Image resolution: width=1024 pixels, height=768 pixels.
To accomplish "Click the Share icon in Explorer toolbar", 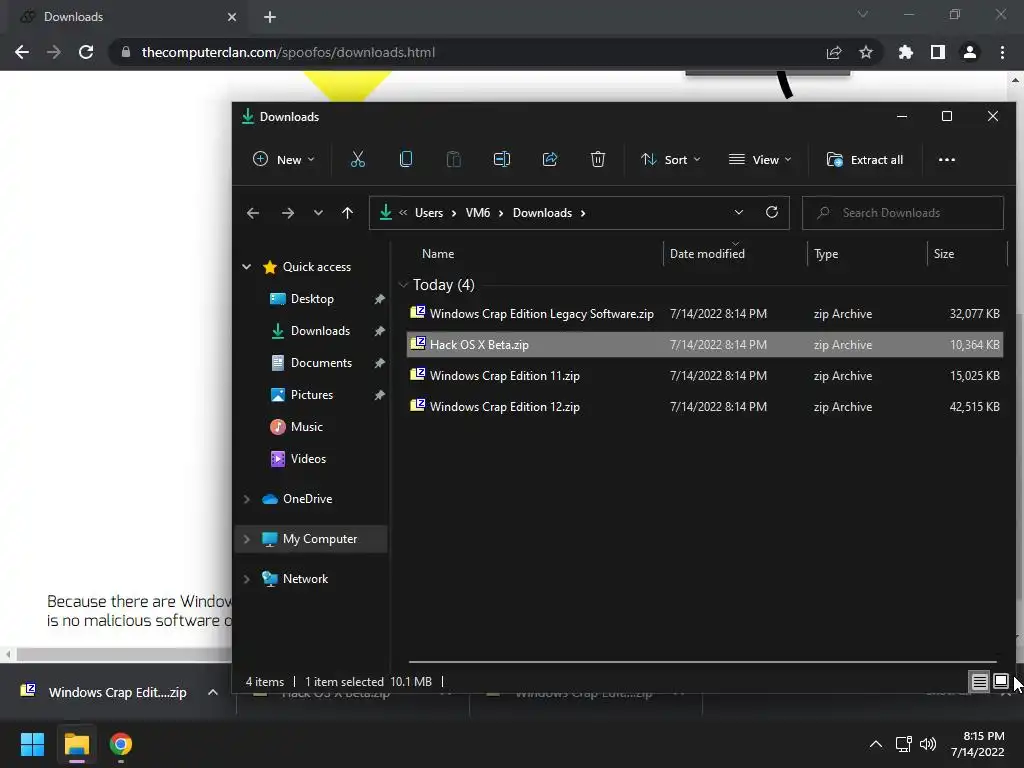I will [x=550, y=159].
